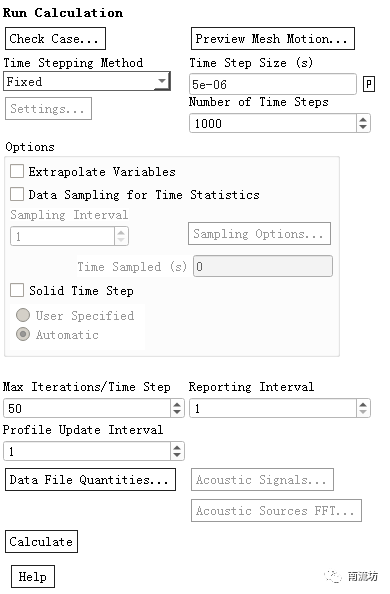The image size is (390, 594).
Task: Increase Profile Update Interval spinner
Action: [x=177, y=447]
